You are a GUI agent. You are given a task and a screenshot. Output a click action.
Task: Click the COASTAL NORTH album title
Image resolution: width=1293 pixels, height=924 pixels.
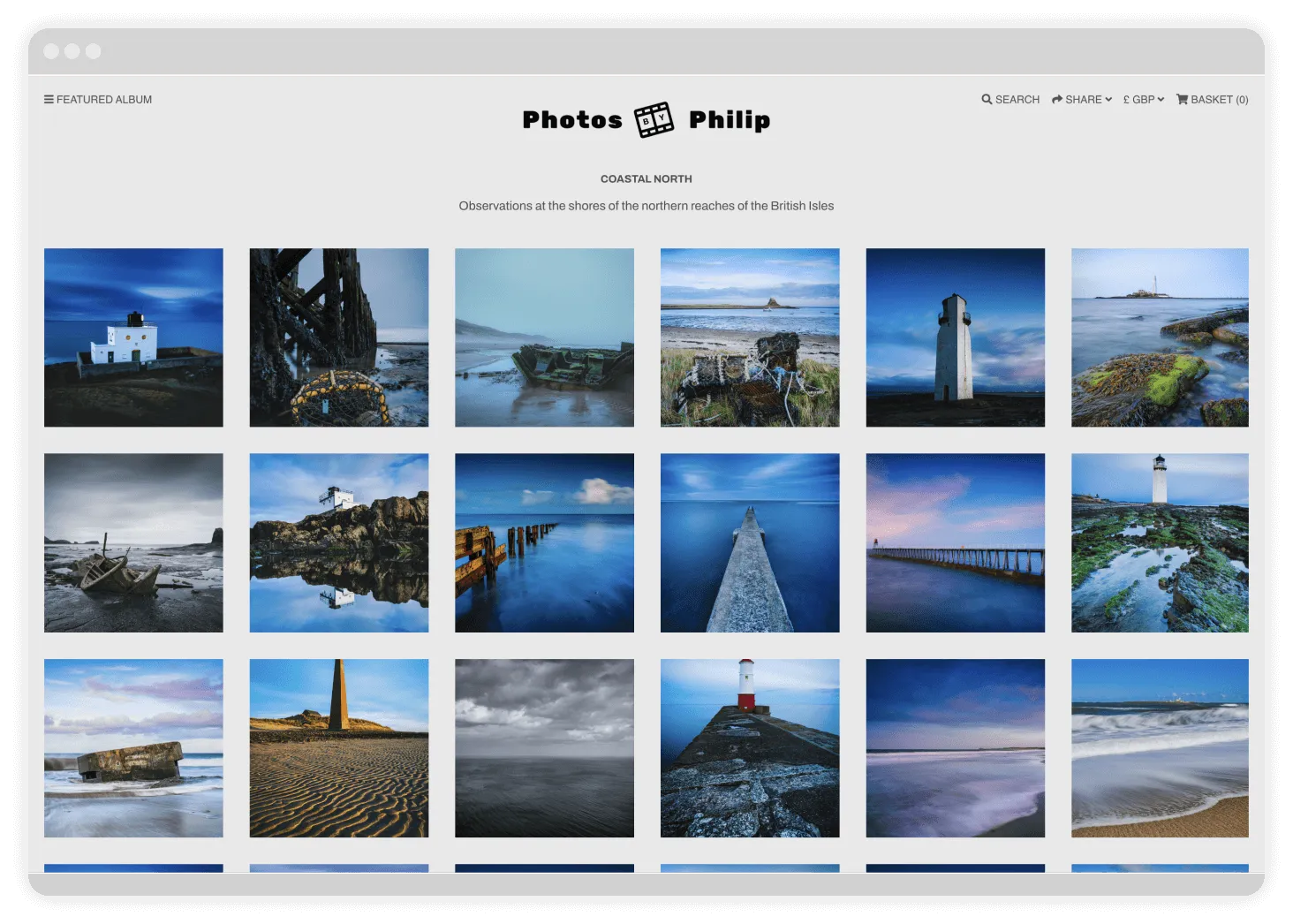point(646,179)
